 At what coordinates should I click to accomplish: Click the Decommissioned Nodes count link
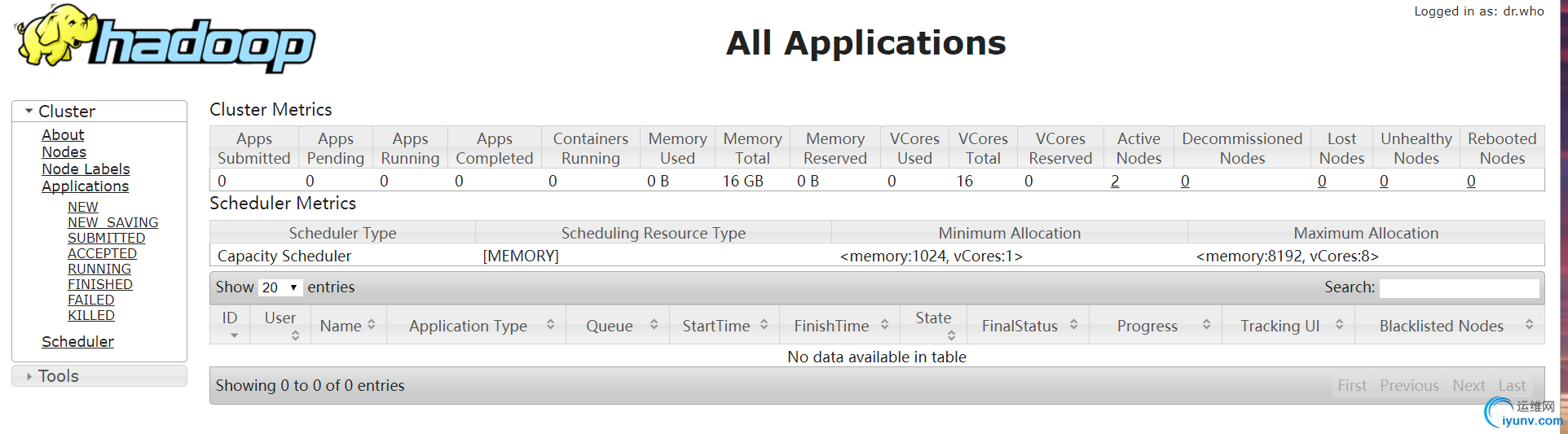(1185, 181)
